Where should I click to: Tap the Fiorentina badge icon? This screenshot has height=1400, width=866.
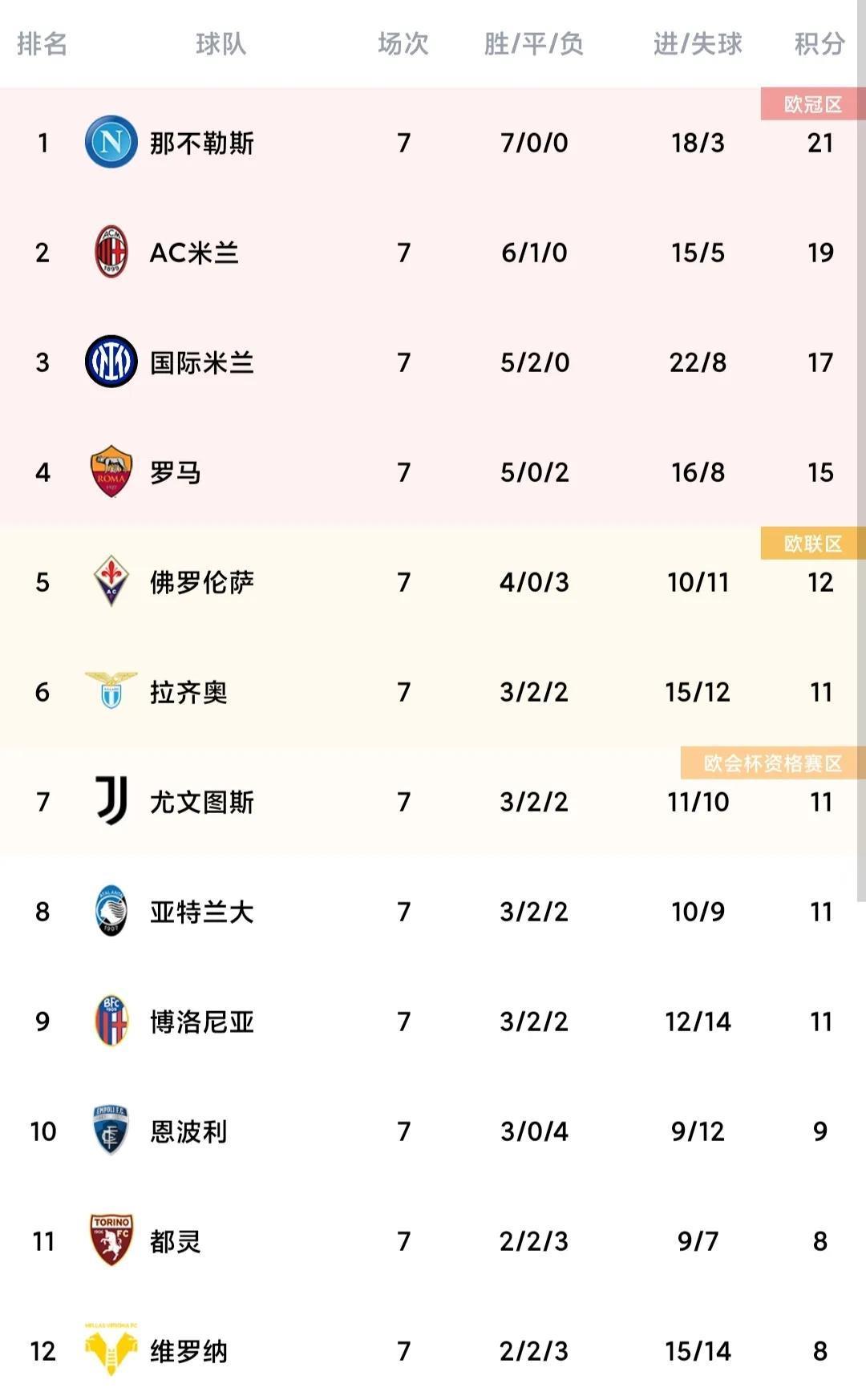click(x=111, y=581)
